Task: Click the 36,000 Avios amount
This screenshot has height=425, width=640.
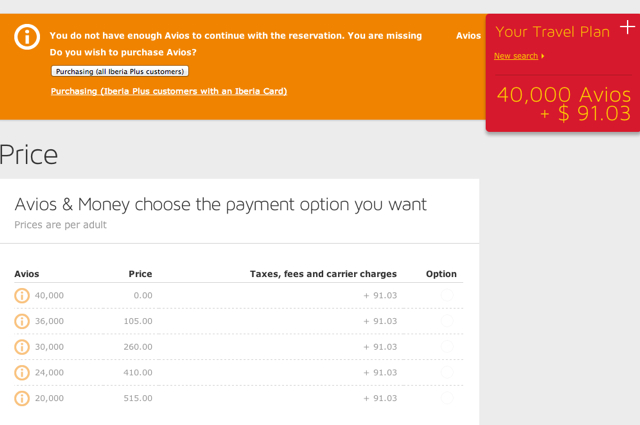Action: (49, 321)
